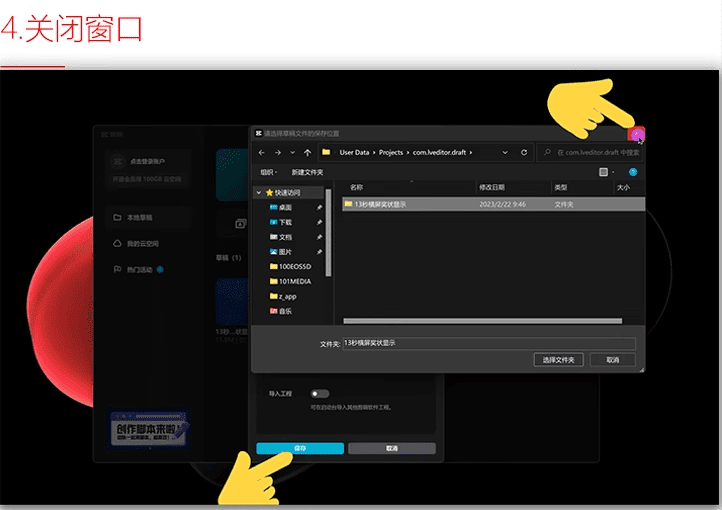Open the recent locations dropdown arrow

tap(292, 152)
